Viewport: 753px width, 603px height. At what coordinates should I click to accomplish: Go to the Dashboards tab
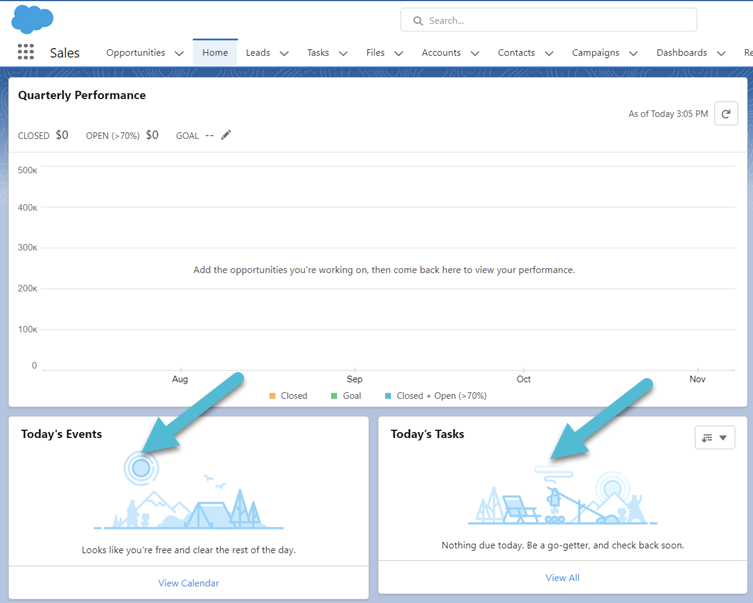(x=681, y=53)
